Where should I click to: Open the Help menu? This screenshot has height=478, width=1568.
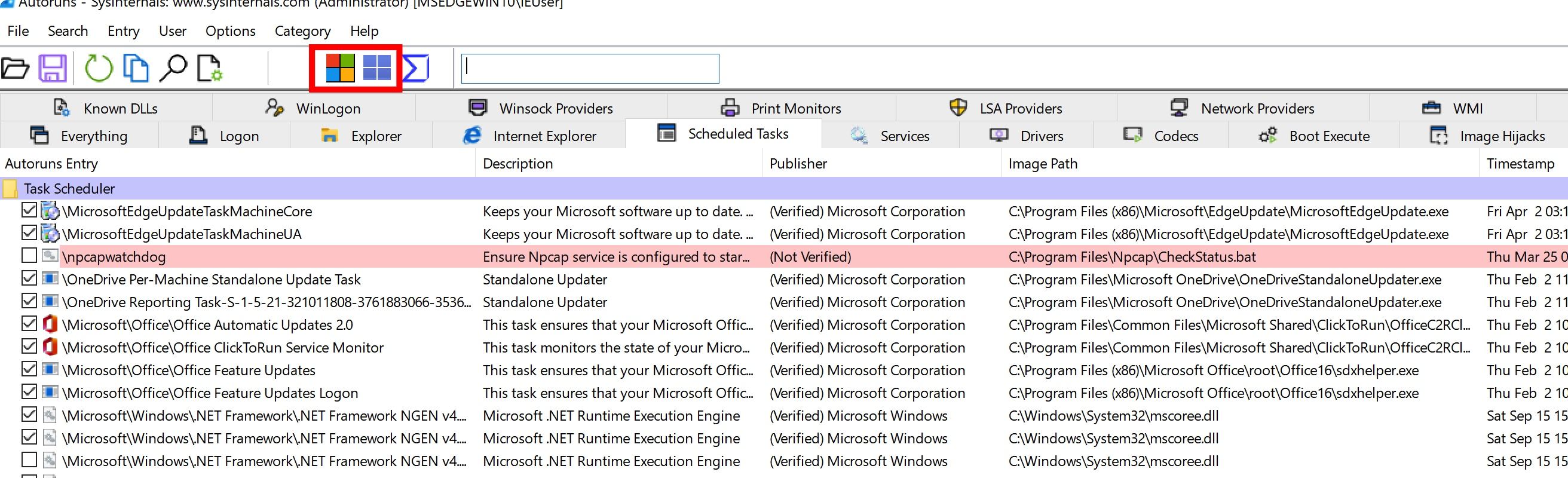pos(365,31)
